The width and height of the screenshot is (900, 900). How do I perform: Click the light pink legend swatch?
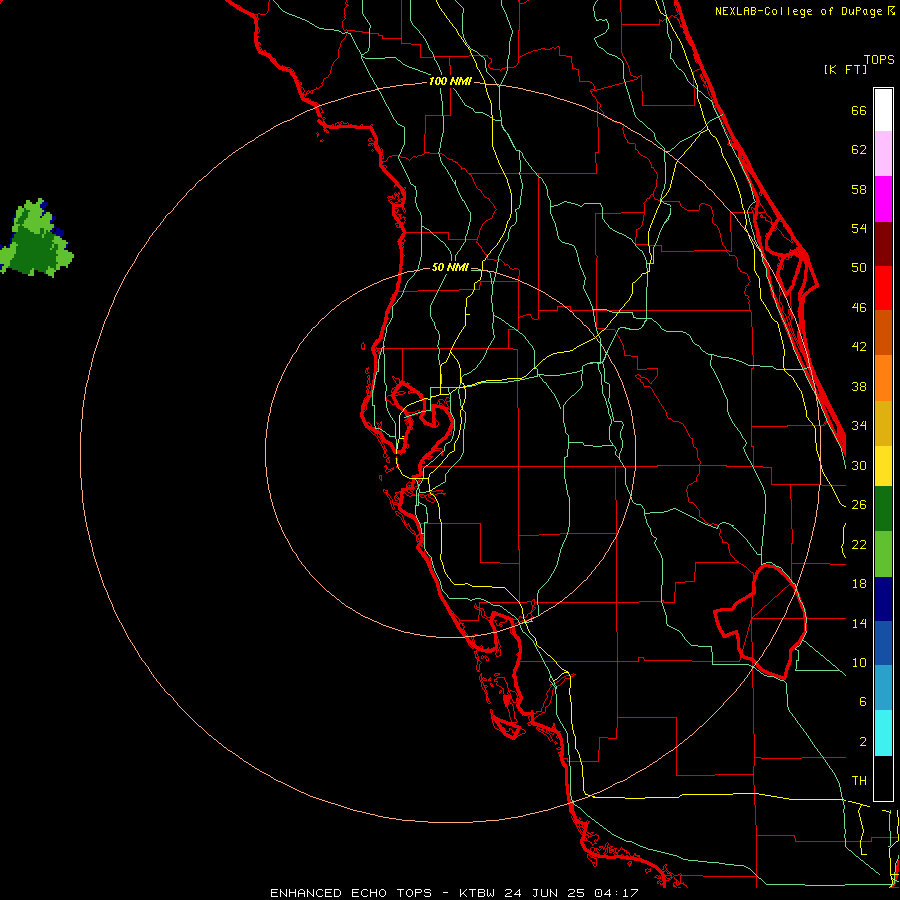click(883, 154)
